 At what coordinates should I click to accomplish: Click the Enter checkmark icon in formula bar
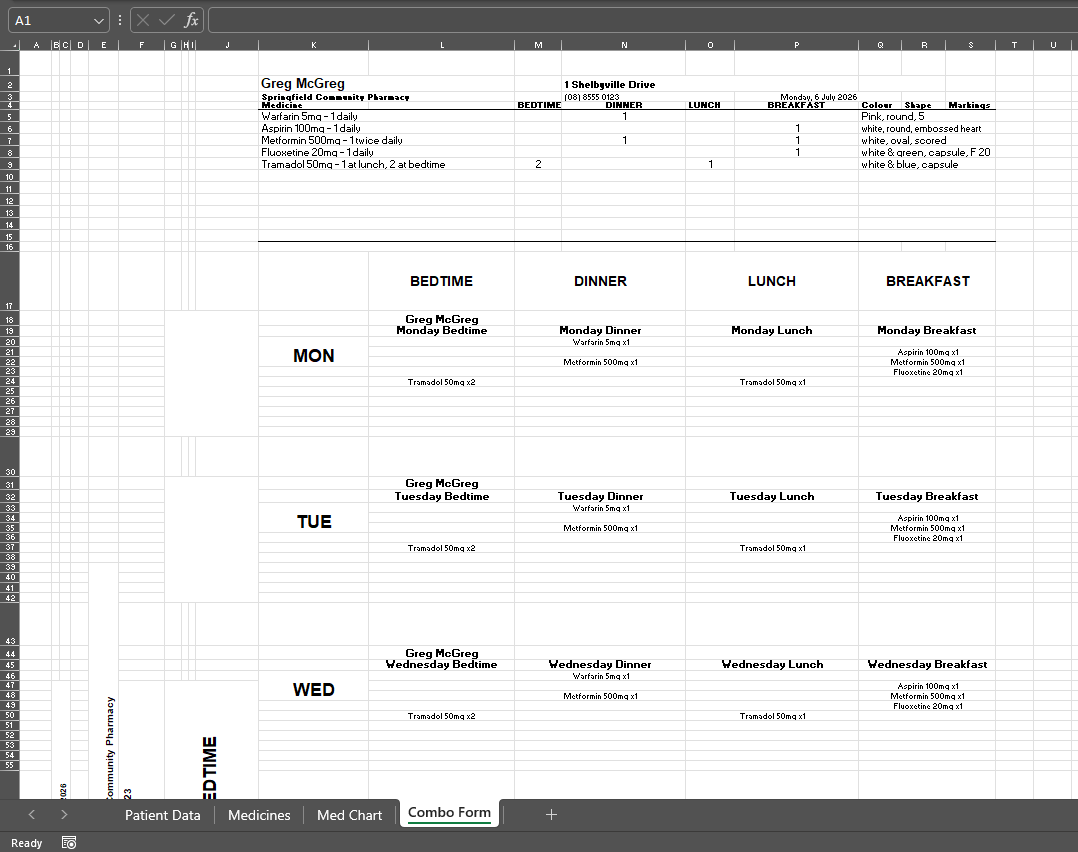click(x=166, y=21)
